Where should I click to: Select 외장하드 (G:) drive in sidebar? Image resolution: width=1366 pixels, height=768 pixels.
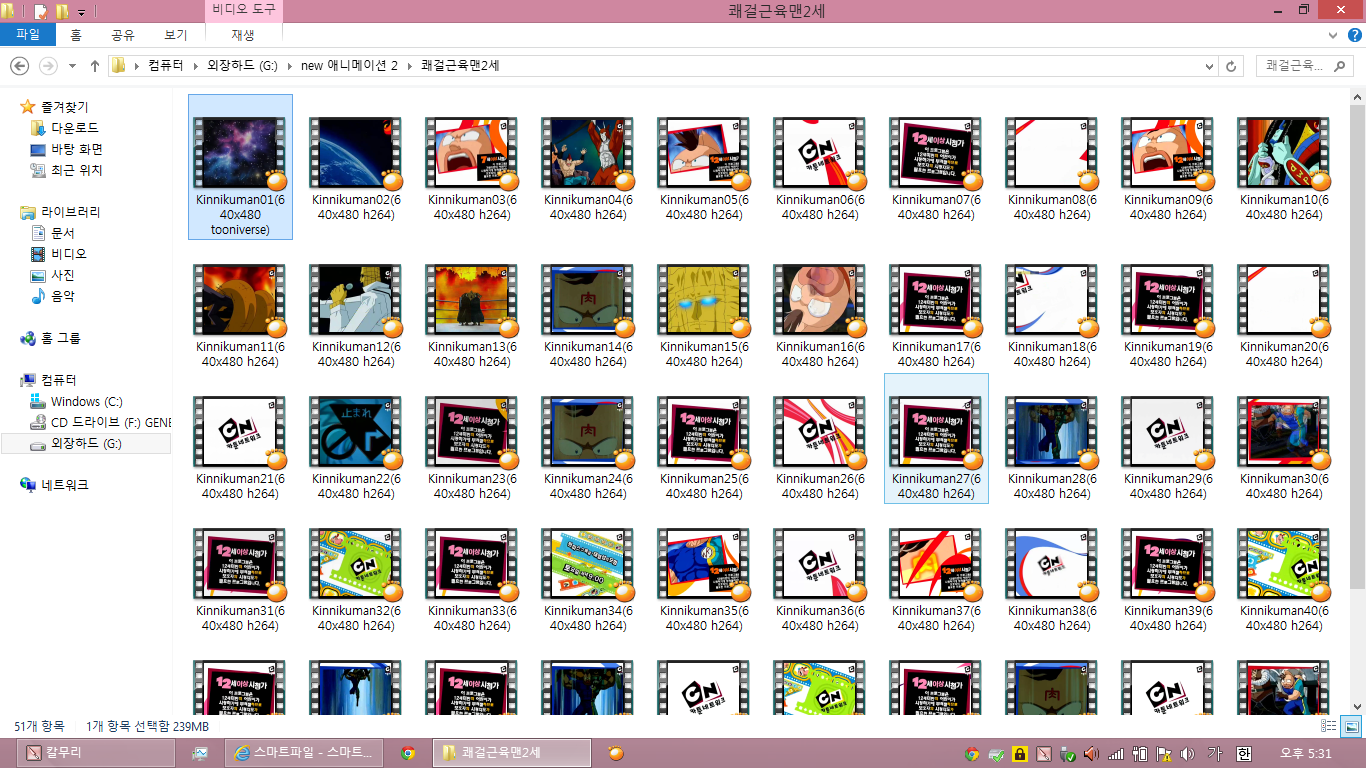(x=86, y=443)
